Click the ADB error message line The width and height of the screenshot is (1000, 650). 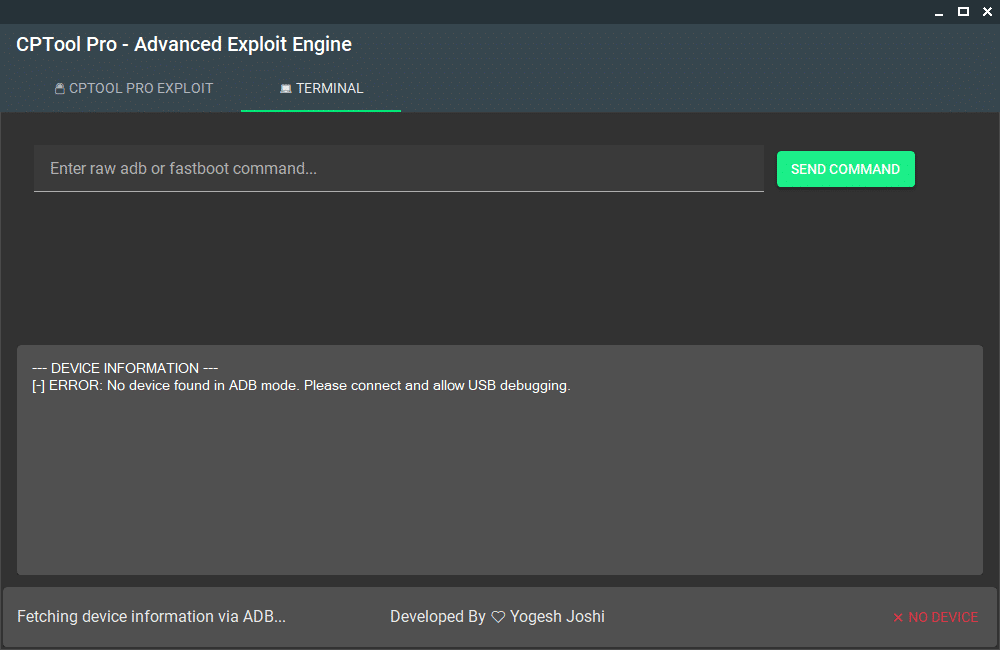[299, 385]
